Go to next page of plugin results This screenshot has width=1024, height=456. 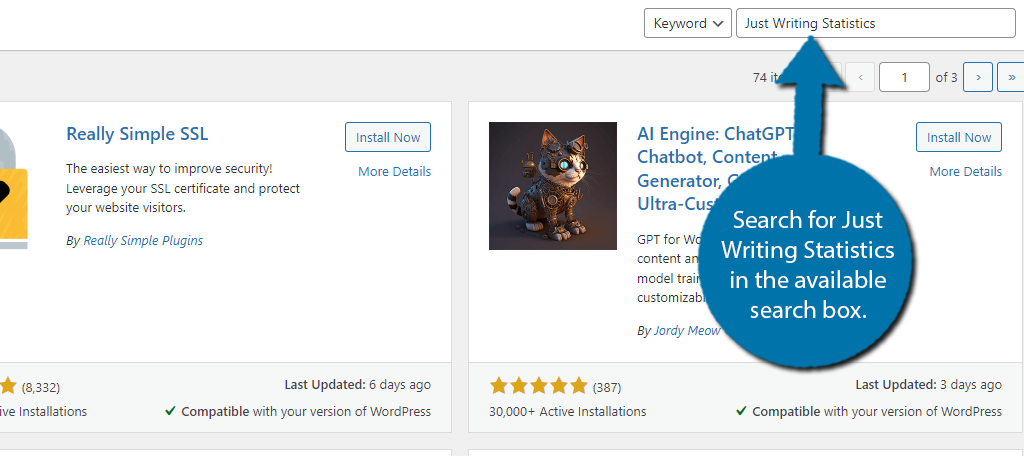[978, 77]
